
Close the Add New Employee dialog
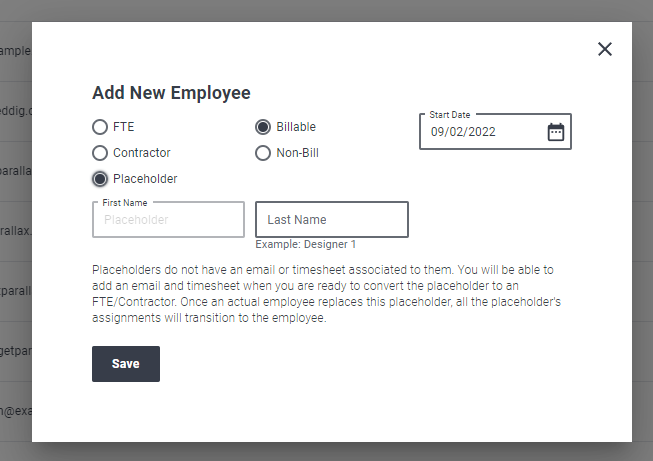click(x=605, y=49)
